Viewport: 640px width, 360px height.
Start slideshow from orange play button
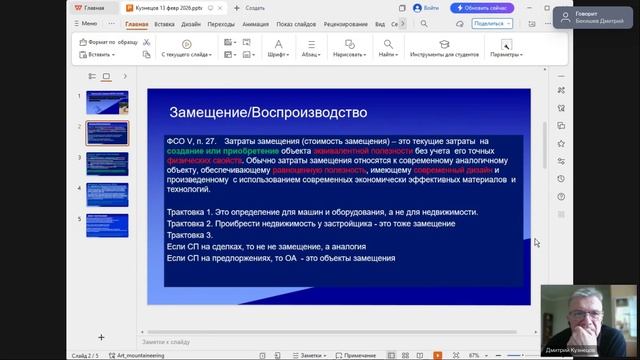click(x=438, y=356)
